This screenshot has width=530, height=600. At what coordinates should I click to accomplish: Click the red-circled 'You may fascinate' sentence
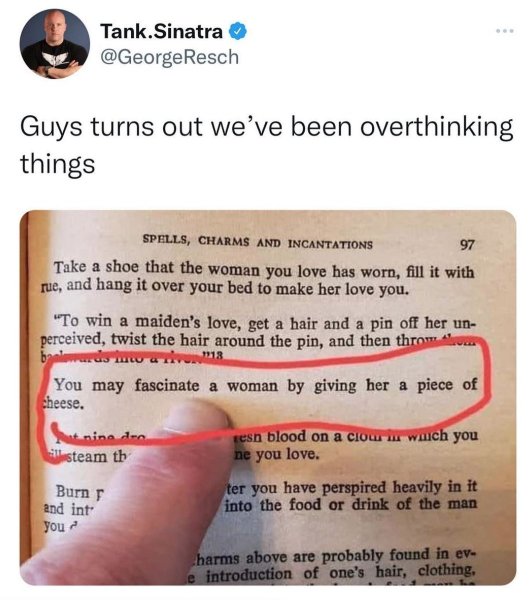point(259,393)
